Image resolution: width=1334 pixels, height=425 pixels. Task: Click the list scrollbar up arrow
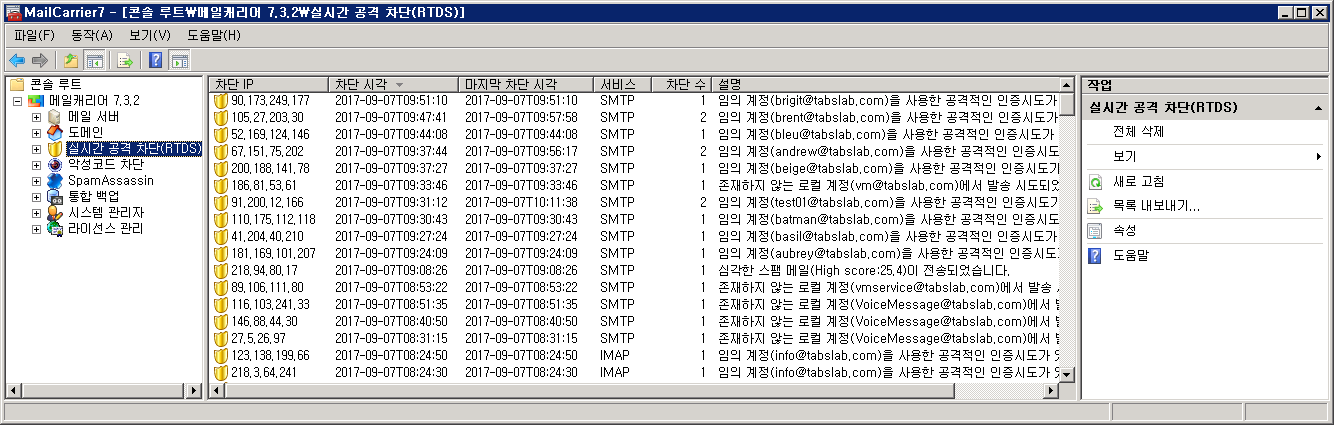coord(1067,84)
